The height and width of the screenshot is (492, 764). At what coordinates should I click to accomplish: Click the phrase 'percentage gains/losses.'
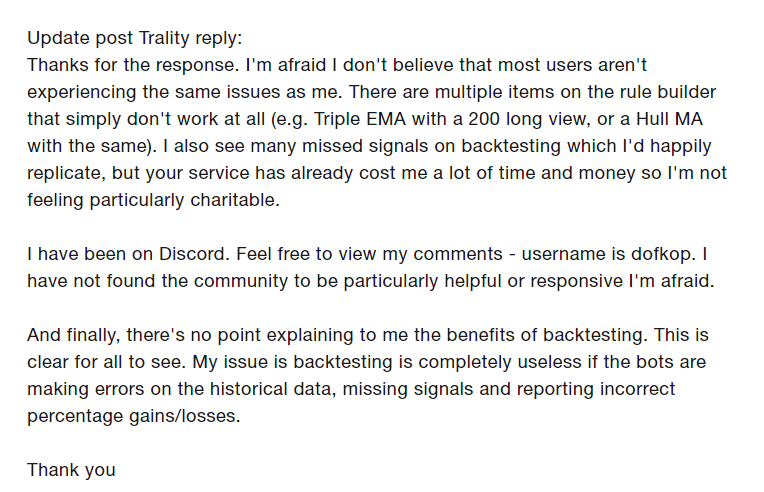click(x=134, y=416)
